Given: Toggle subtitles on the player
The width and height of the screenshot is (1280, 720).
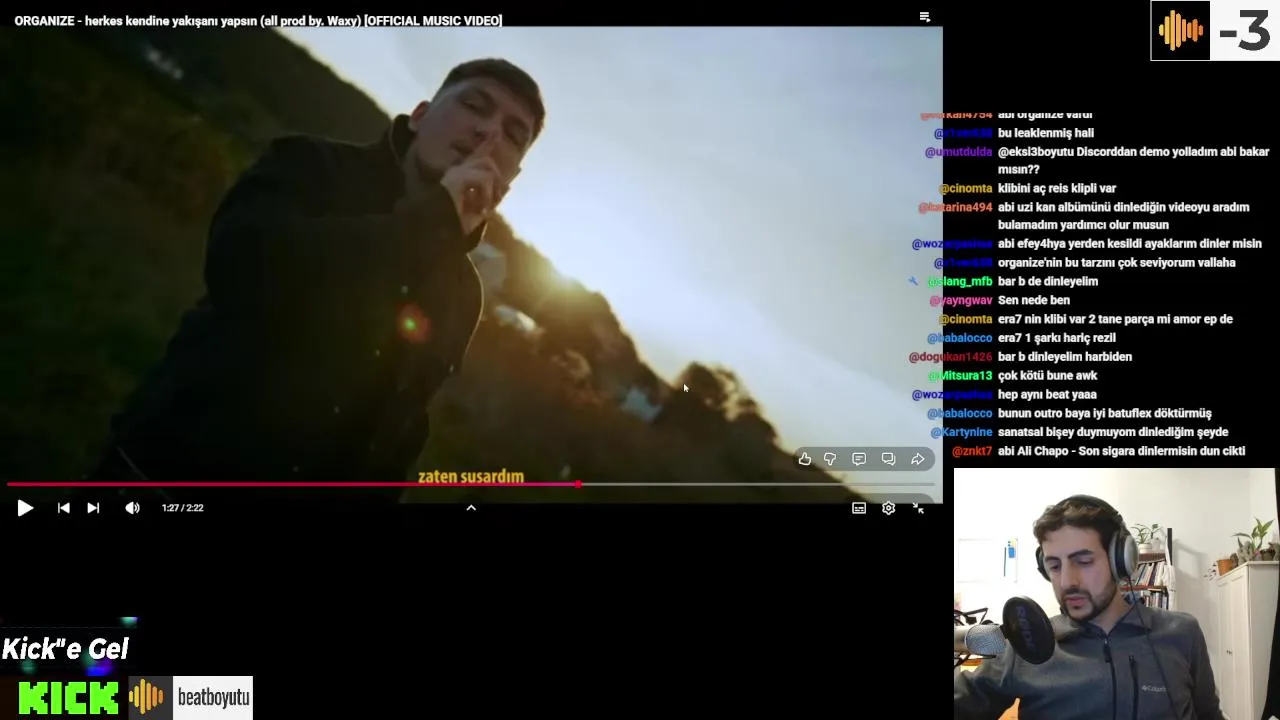Looking at the screenshot, I should tap(859, 508).
